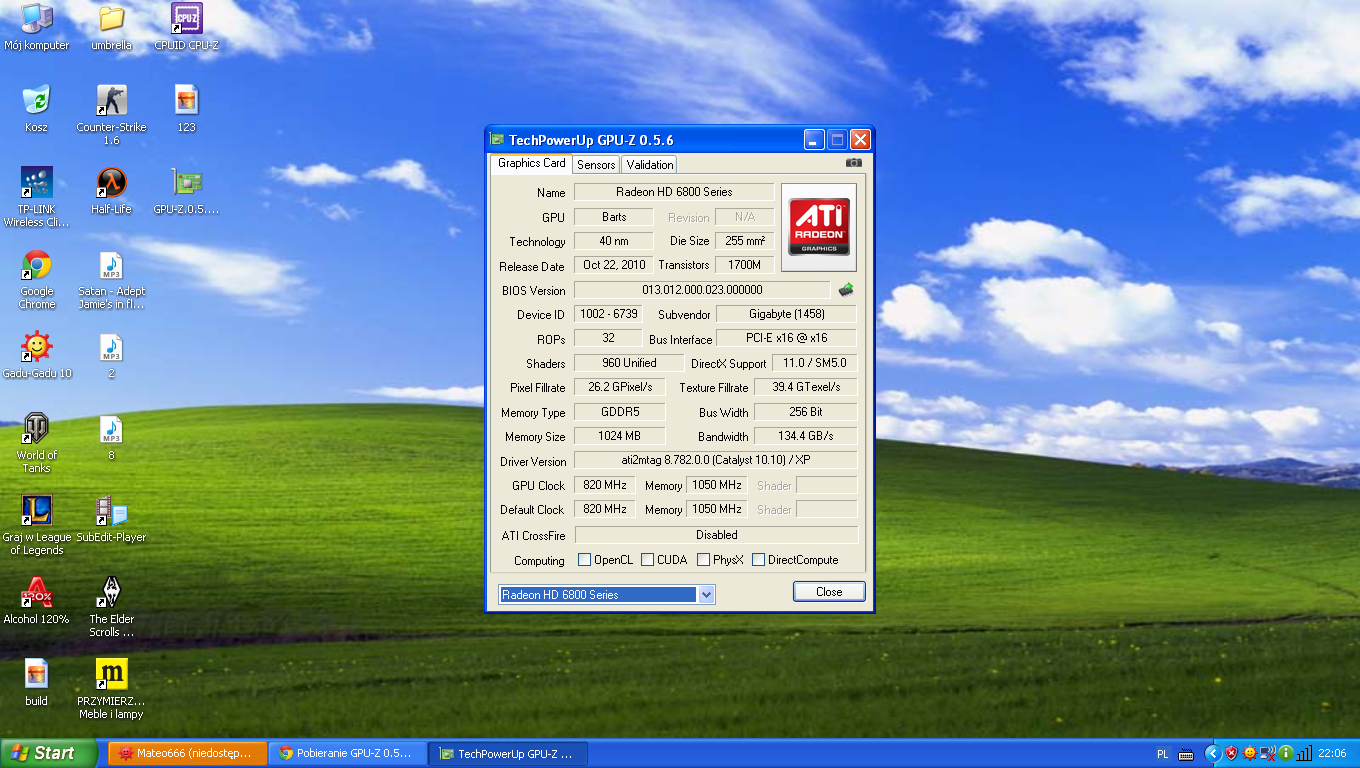Switch to the Sensors tab
Image resolution: width=1360 pixels, height=768 pixels.
596,164
